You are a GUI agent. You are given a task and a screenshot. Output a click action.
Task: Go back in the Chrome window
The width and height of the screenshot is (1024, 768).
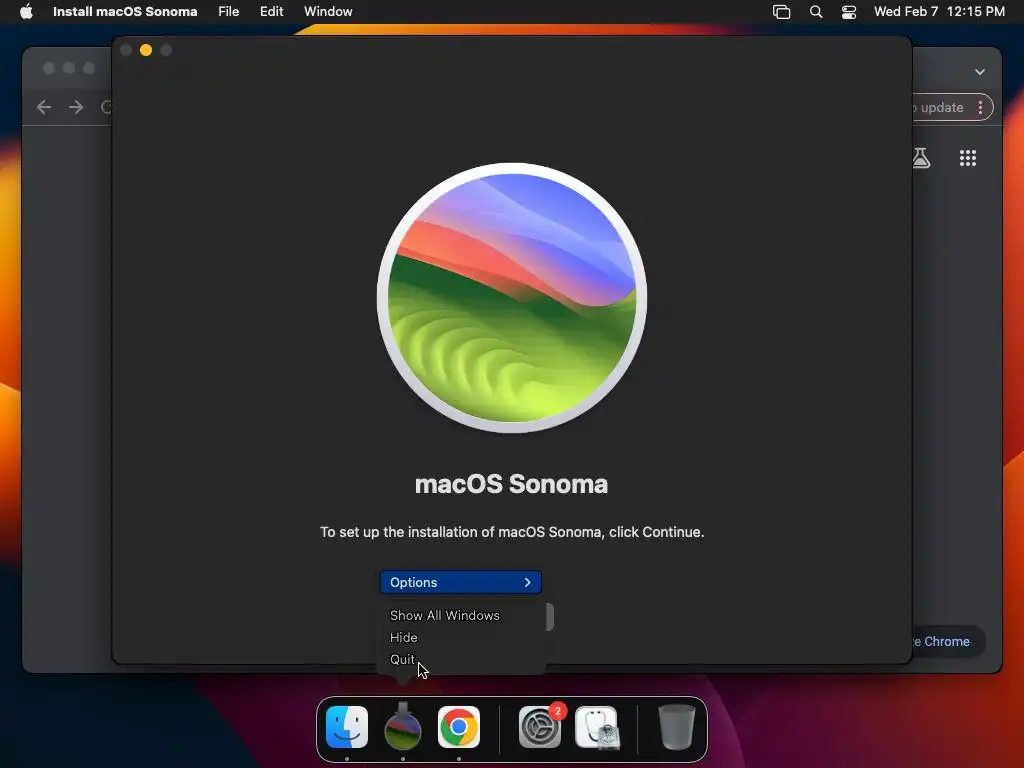point(44,107)
